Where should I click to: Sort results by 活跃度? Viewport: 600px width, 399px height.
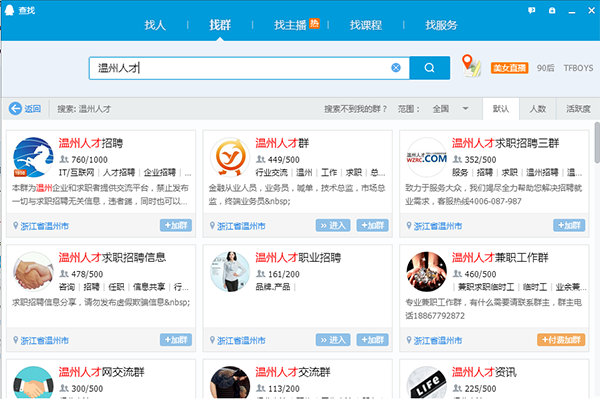click(x=578, y=109)
